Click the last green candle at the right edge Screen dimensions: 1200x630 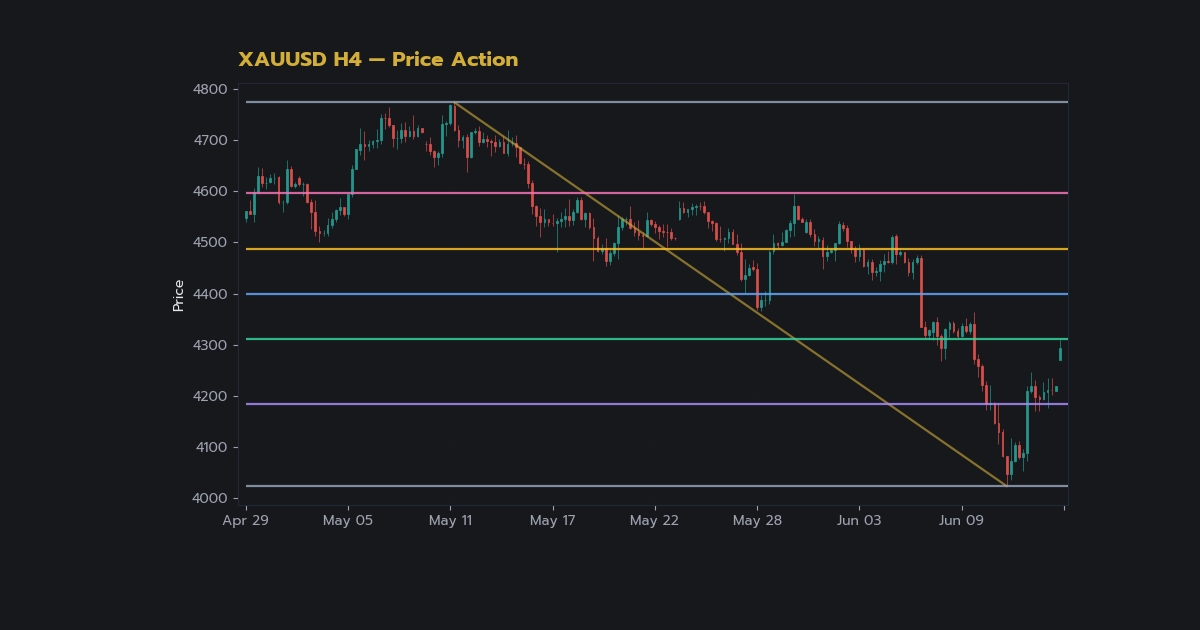coord(1060,353)
